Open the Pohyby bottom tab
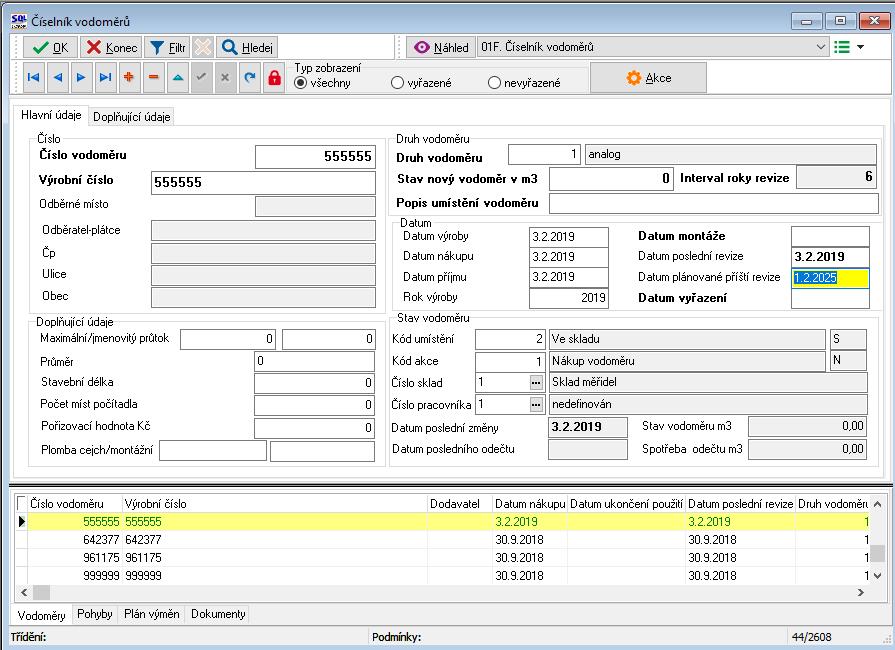895x650 pixels. coord(94,614)
